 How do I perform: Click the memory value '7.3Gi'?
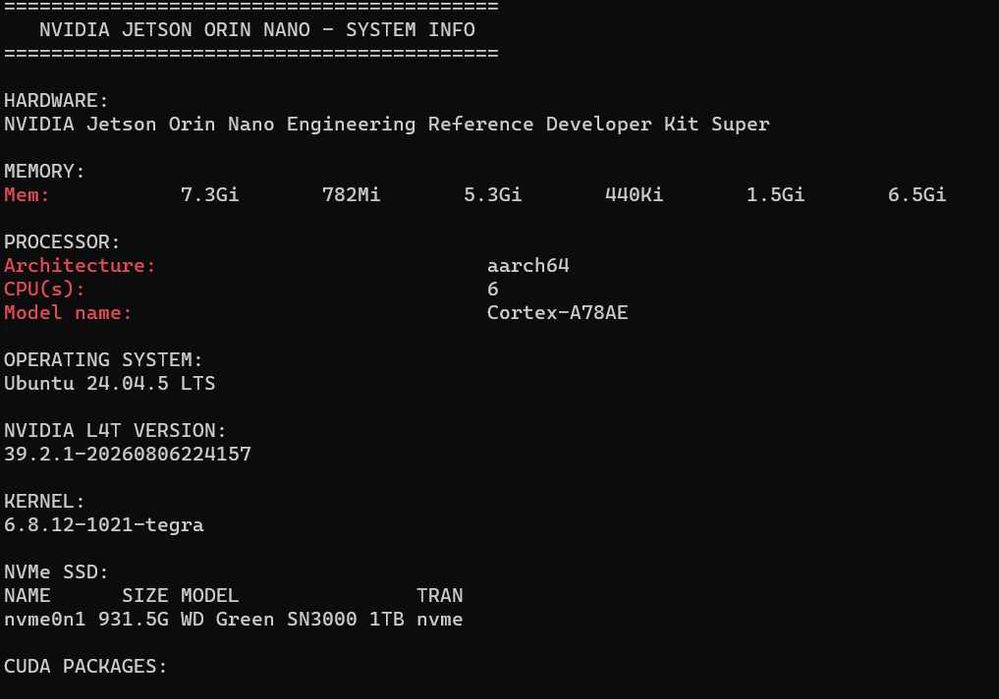coord(210,195)
